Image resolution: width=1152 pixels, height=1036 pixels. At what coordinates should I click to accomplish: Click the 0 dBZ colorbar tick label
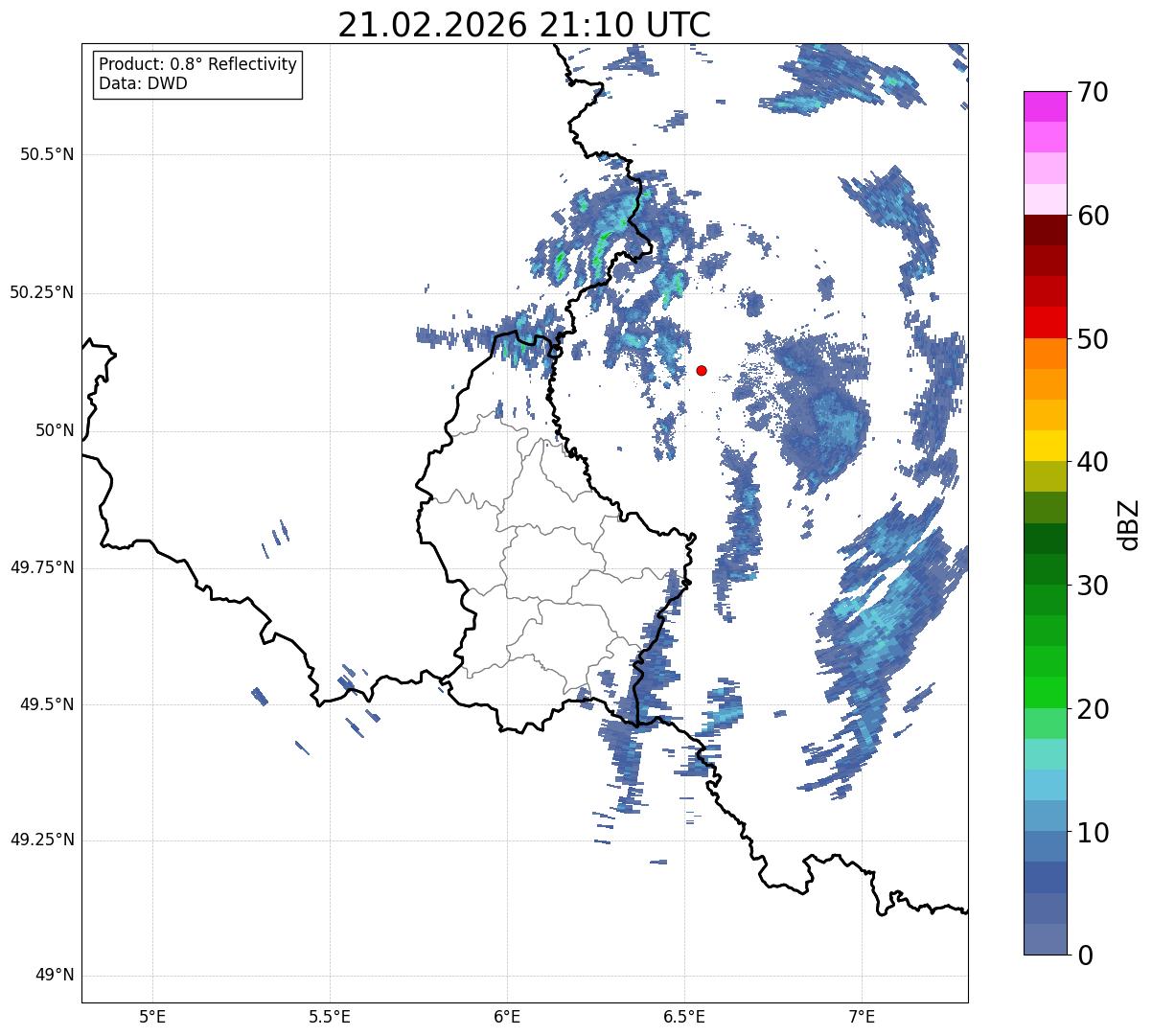(1086, 955)
